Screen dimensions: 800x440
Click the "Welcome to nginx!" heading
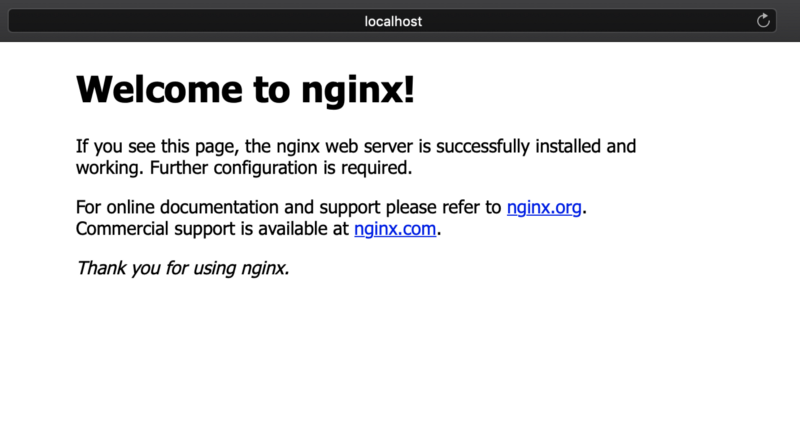point(245,89)
